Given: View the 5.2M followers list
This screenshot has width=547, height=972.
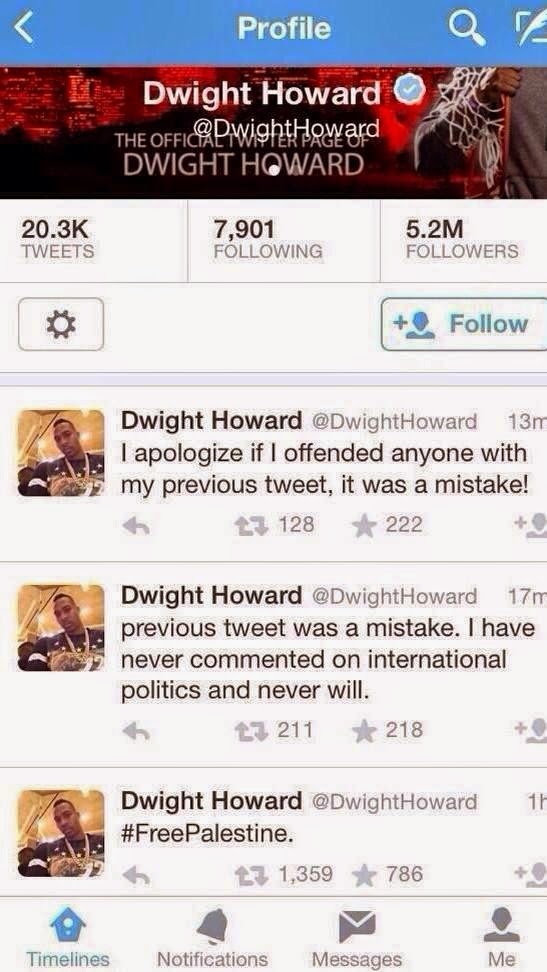Looking at the screenshot, I should click(463, 240).
